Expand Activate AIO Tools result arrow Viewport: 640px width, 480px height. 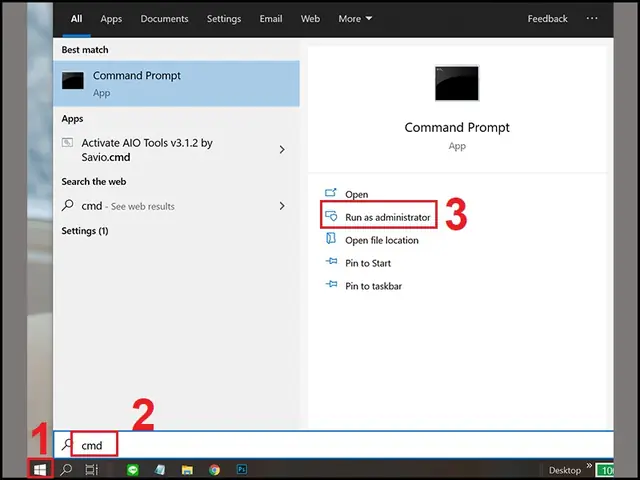tap(282, 149)
